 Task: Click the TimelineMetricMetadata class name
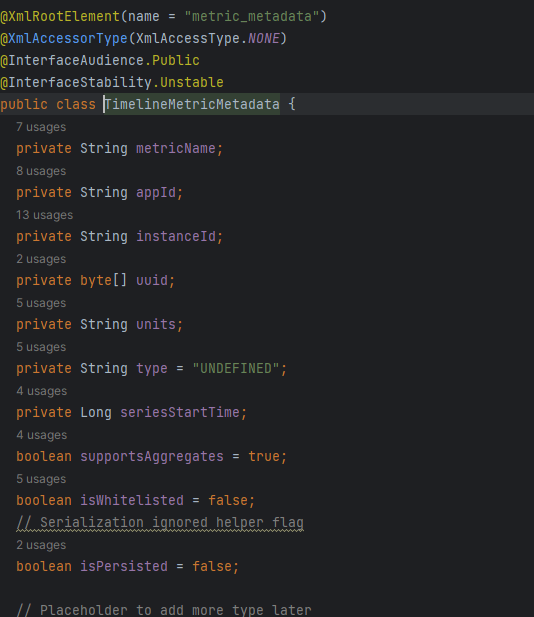pos(192,104)
